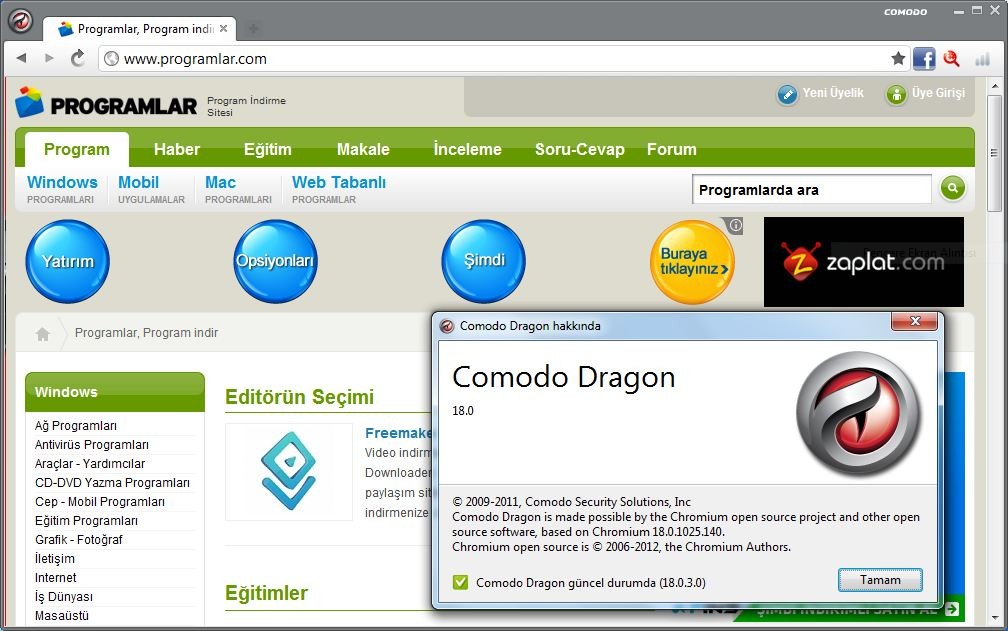Open Internet in the sidebar

pos(55,578)
